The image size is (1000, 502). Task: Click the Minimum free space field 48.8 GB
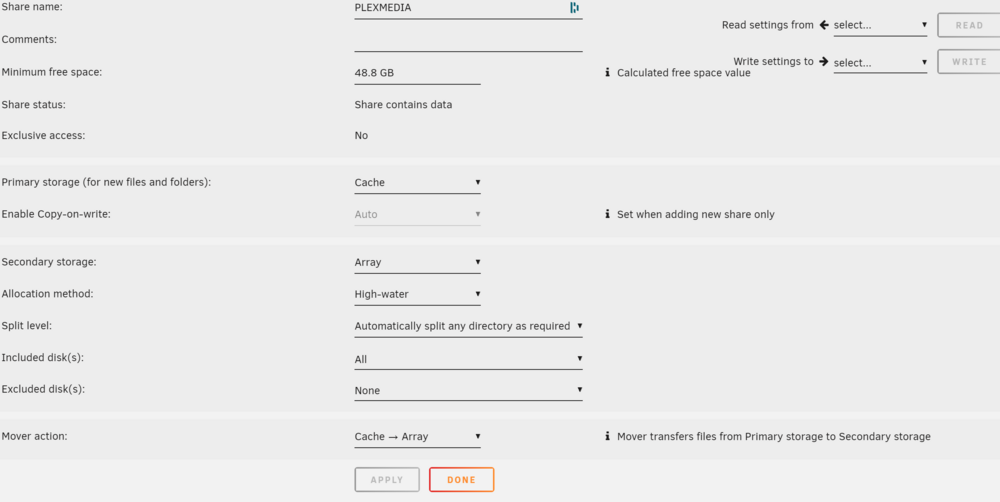(x=417, y=73)
